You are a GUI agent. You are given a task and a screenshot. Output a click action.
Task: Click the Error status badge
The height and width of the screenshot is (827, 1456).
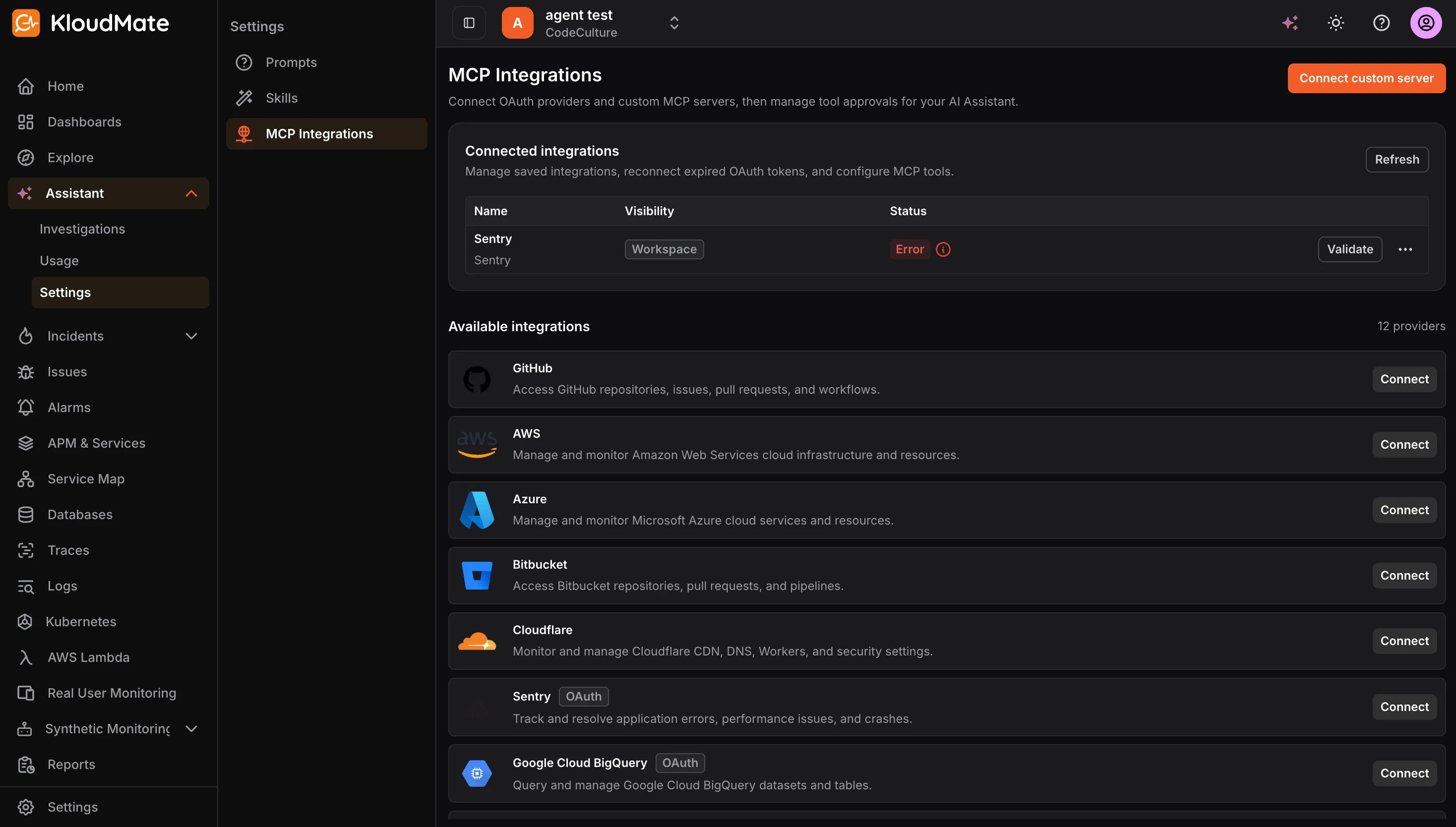tap(910, 249)
